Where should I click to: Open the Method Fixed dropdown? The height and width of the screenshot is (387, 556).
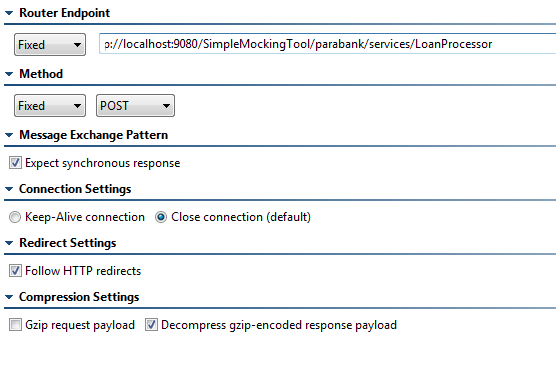(50, 105)
